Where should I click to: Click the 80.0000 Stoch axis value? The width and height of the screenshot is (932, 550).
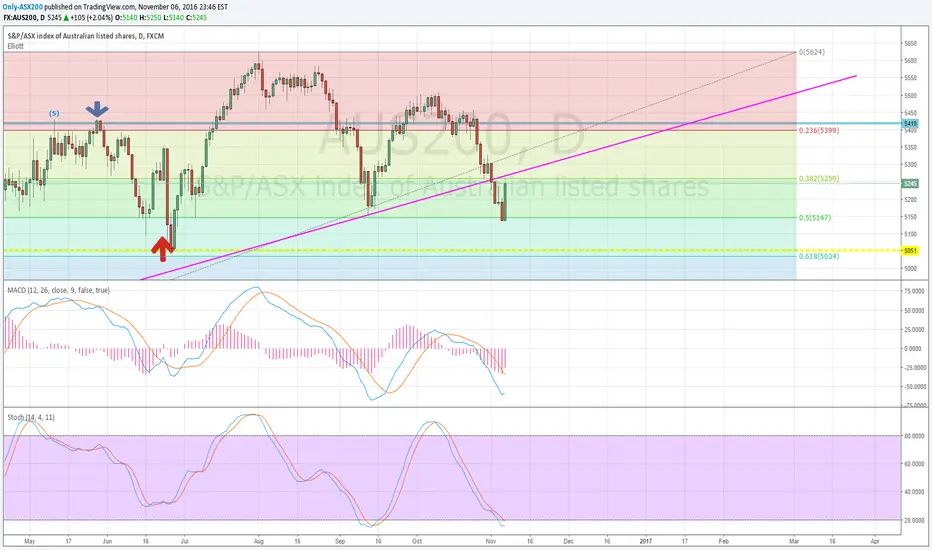click(x=915, y=436)
